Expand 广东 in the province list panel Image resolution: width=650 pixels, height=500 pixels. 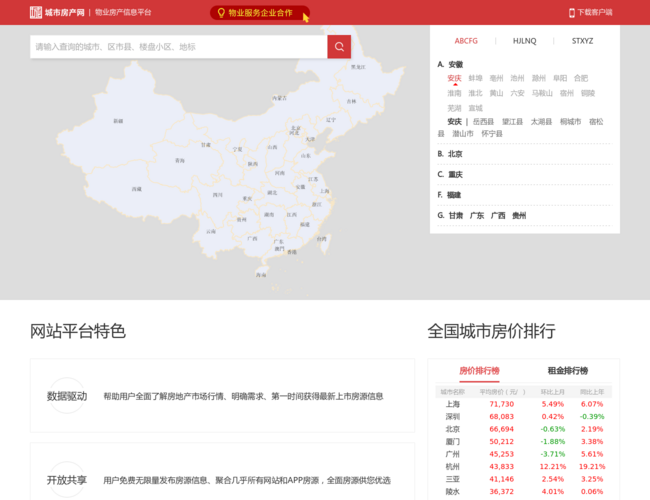coord(477,216)
